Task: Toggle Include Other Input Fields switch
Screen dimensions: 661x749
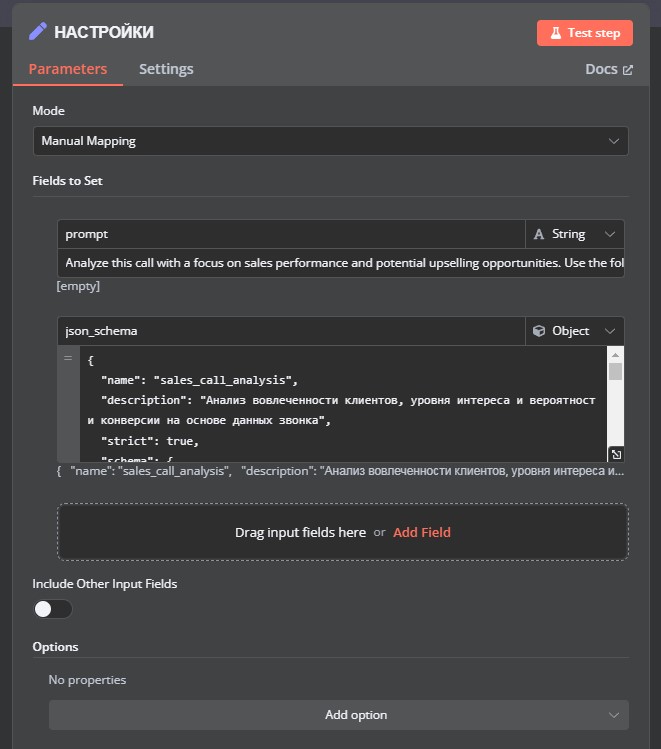Action: point(53,609)
